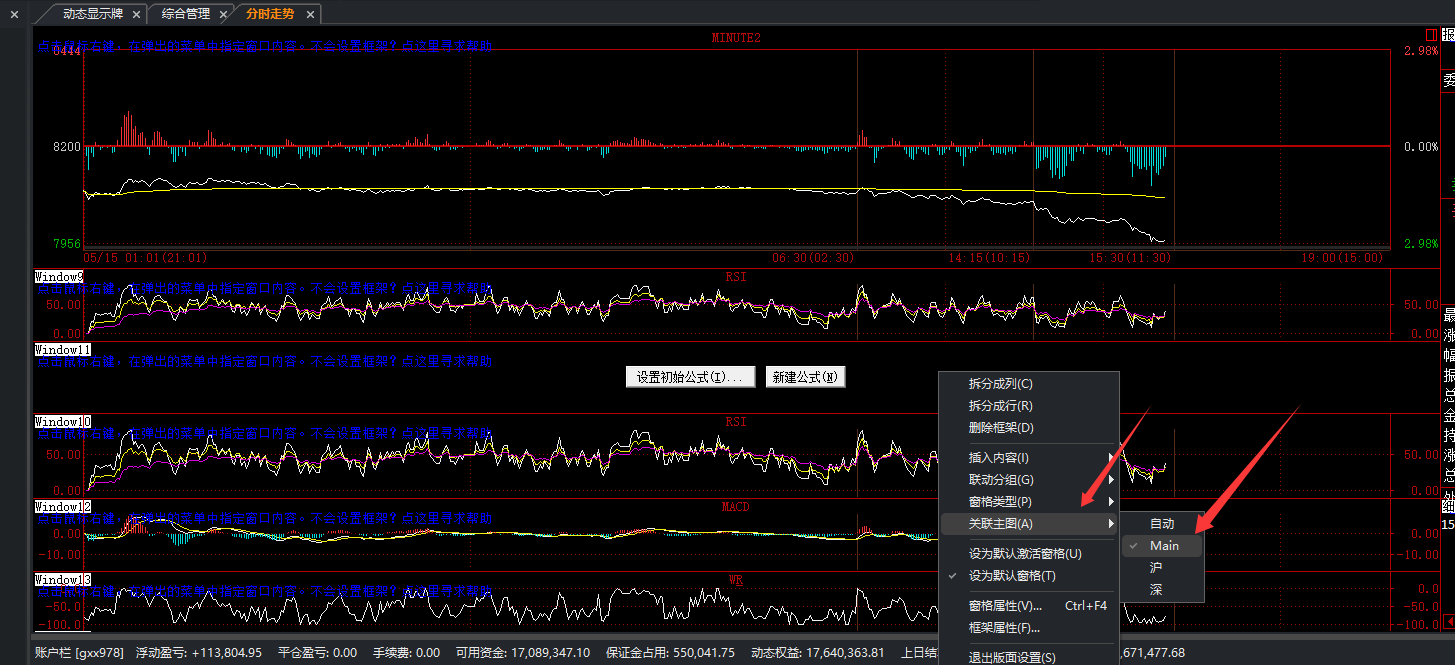Close the left side panel X
1455x665 pixels.
[x=15, y=14]
